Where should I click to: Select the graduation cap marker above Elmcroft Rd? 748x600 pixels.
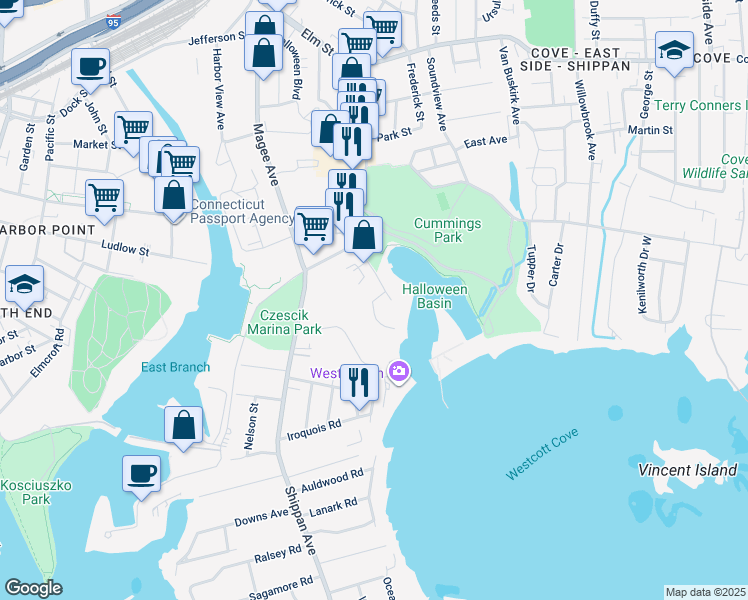[24, 285]
